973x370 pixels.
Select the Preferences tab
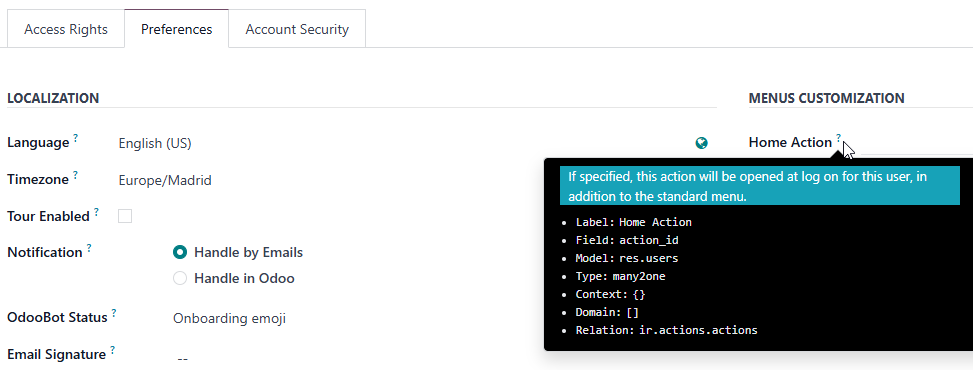click(176, 29)
